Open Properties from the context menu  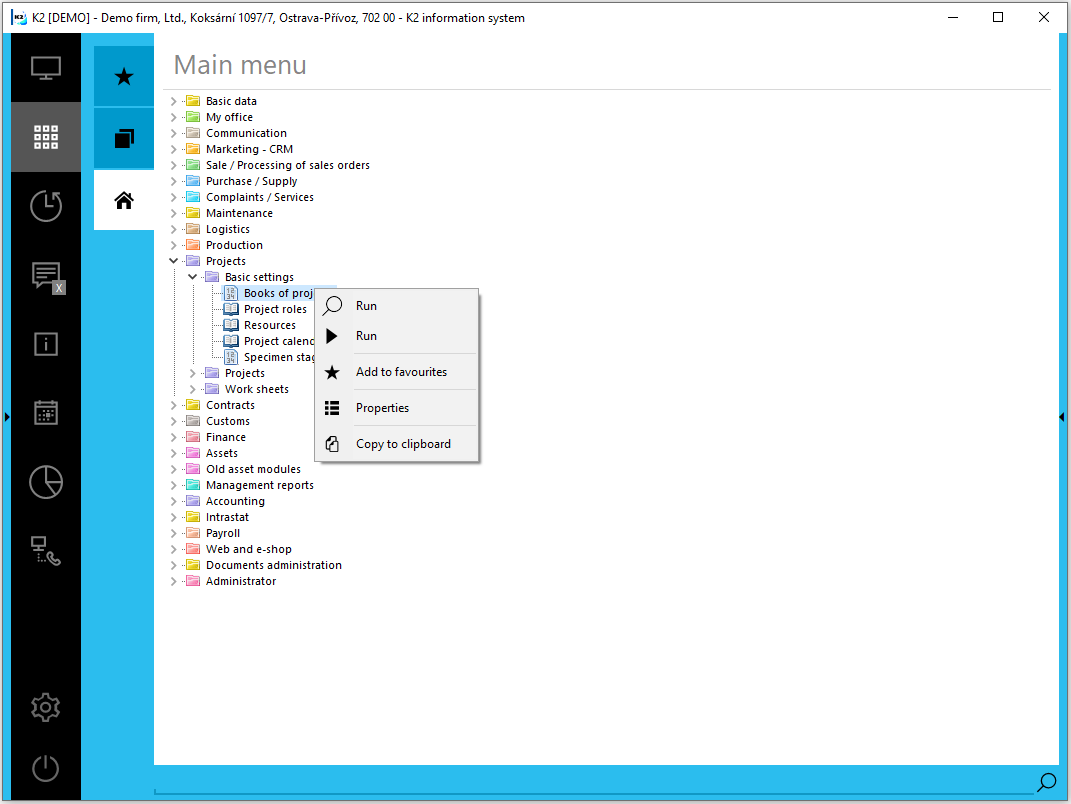[x=397, y=408]
